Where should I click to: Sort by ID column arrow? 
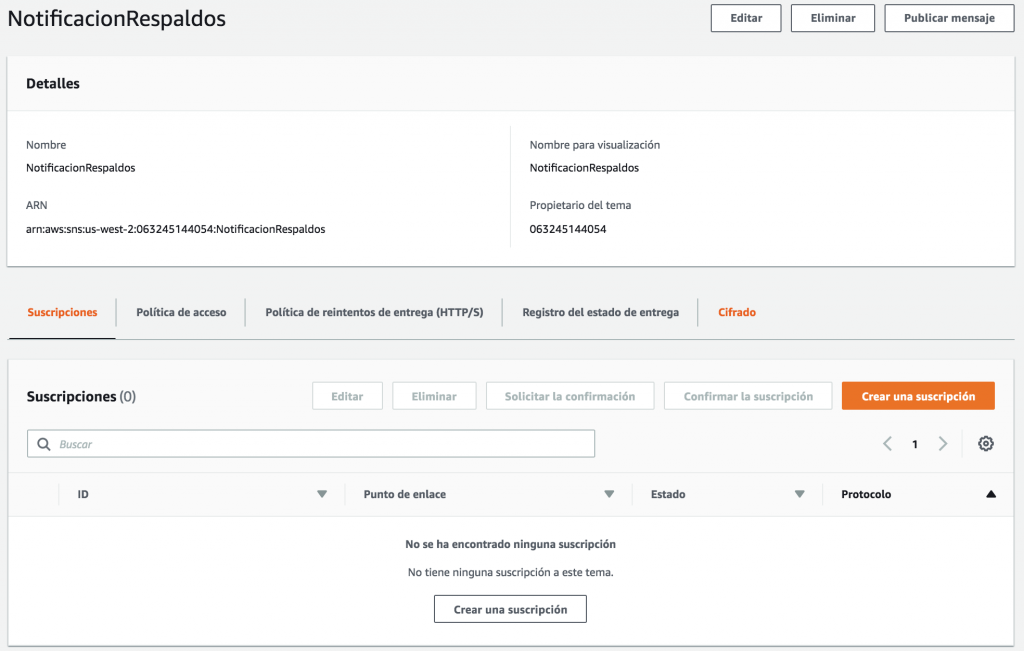click(x=322, y=494)
